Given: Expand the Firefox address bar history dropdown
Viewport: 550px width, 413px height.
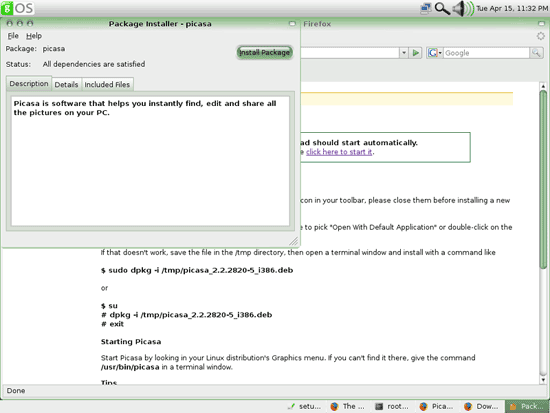Looking at the screenshot, I should point(404,53).
